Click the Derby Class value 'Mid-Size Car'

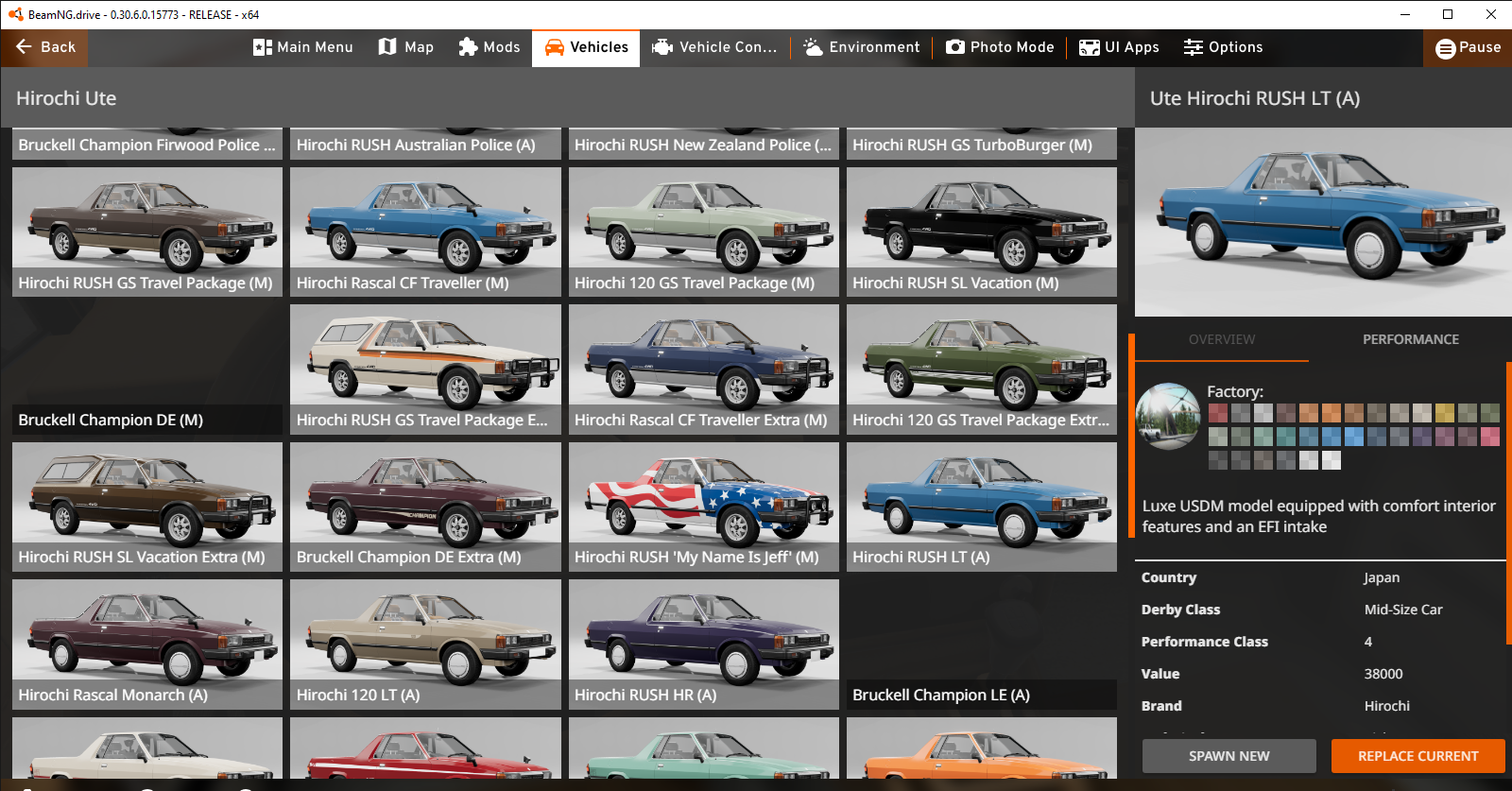click(1403, 610)
